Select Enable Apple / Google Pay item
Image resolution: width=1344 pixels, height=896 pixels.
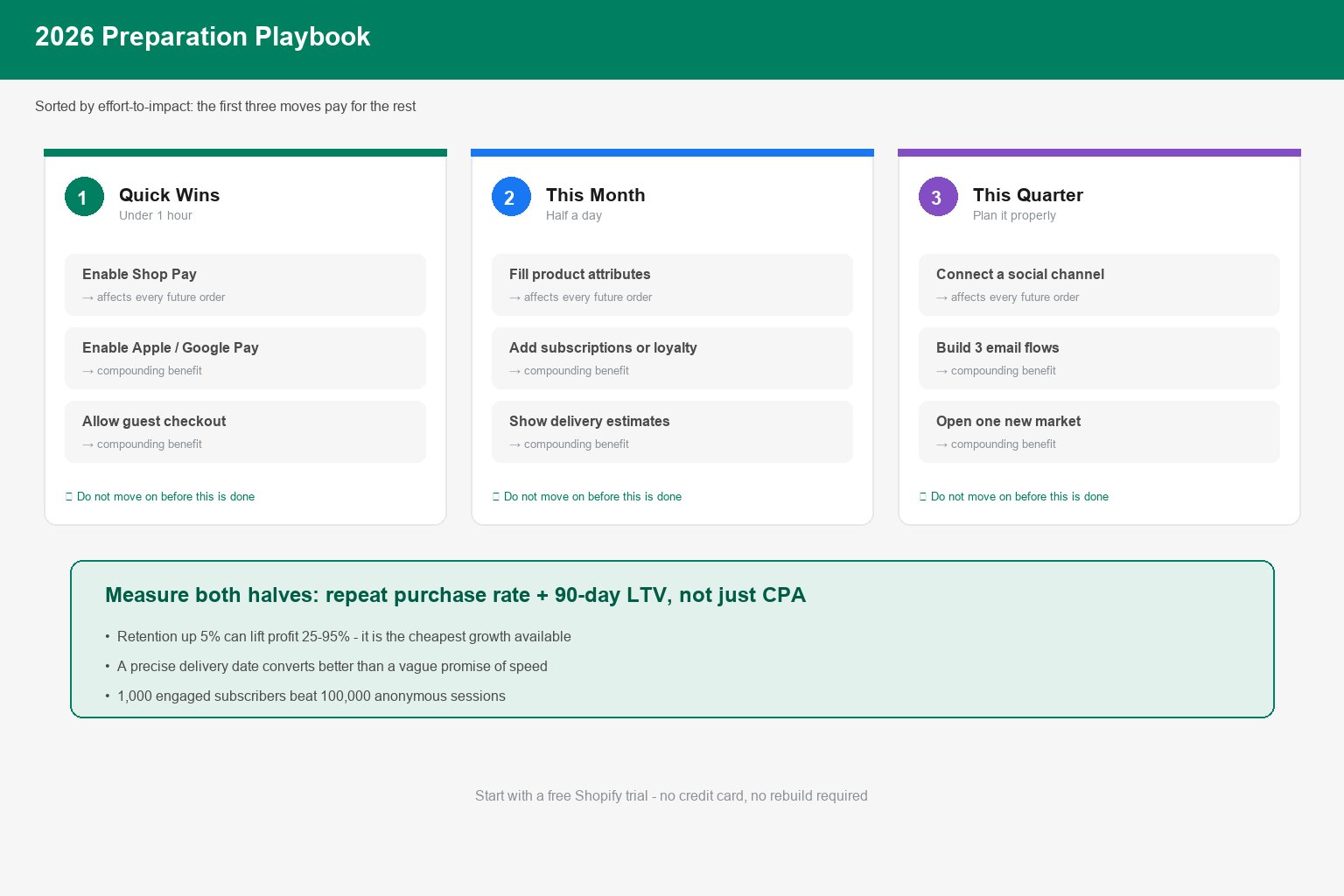click(x=245, y=358)
